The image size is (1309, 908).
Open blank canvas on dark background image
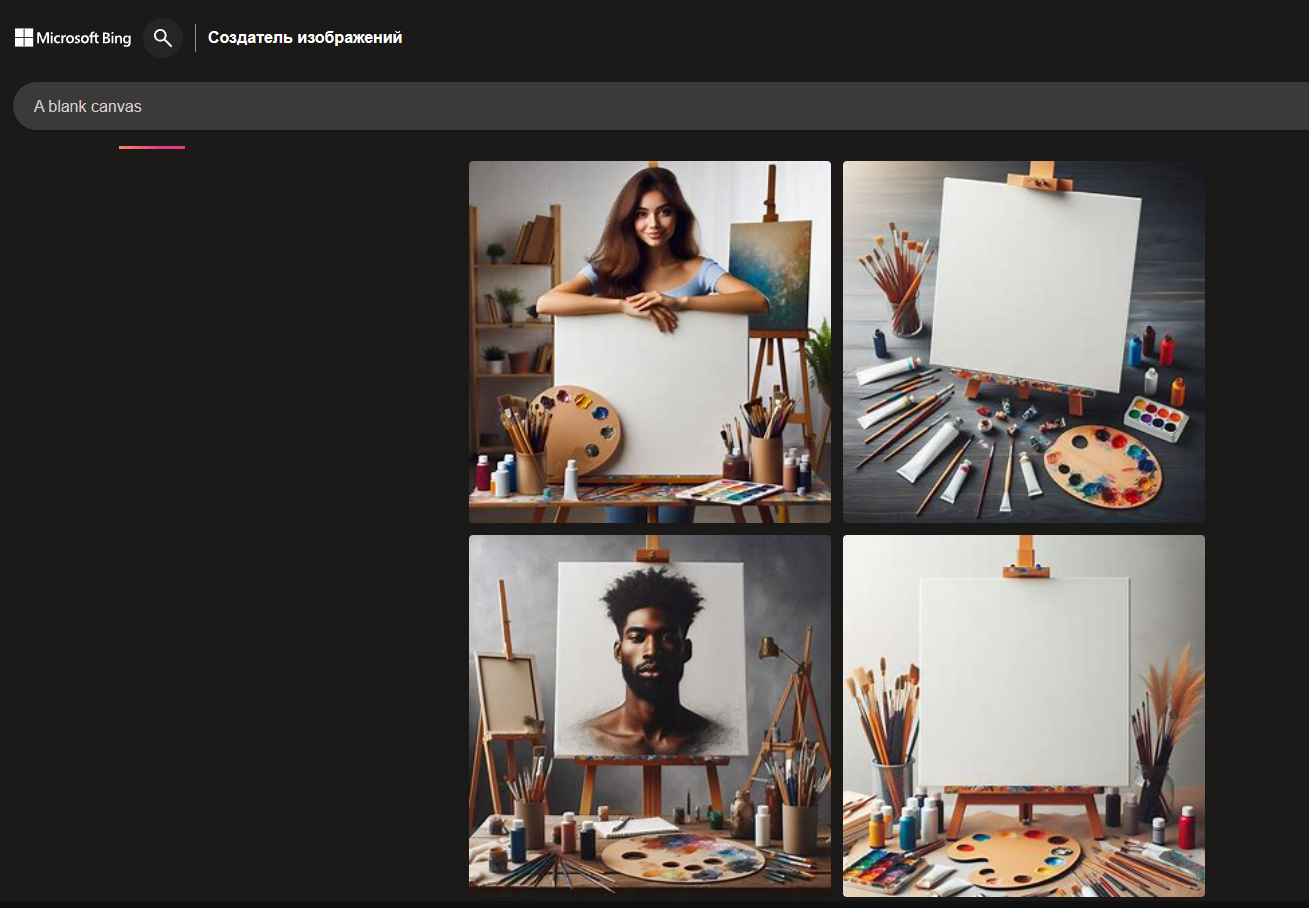tap(1024, 342)
